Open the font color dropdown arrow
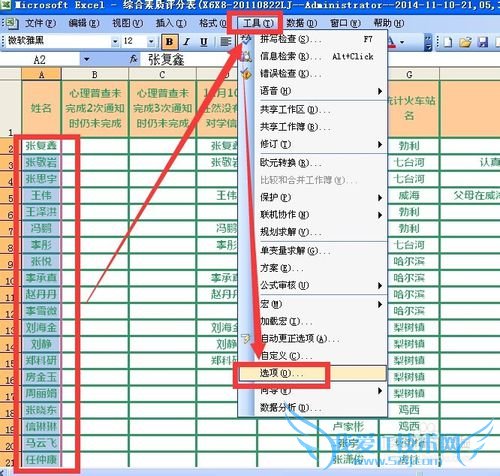The width and height of the screenshot is (500, 476). (x=402, y=42)
